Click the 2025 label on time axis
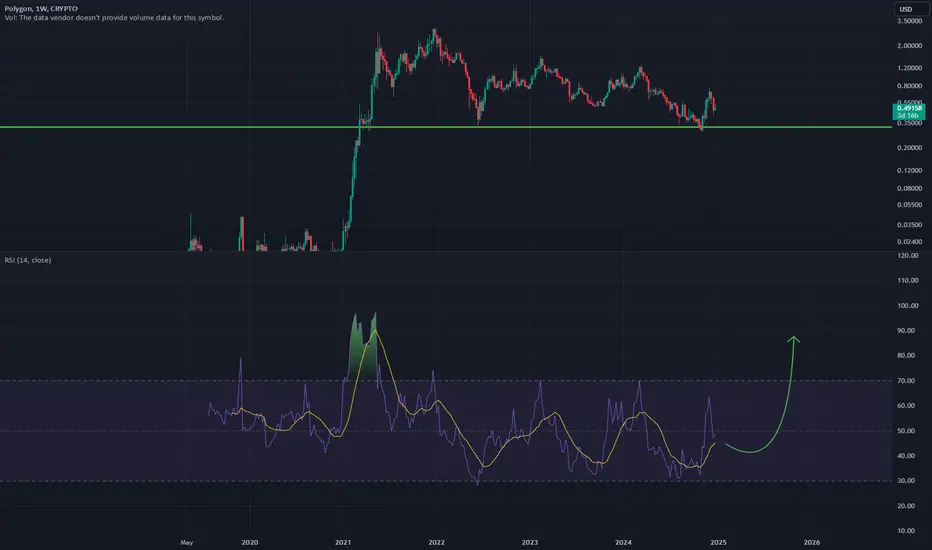Viewport: 932px width, 550px height. 718,542
